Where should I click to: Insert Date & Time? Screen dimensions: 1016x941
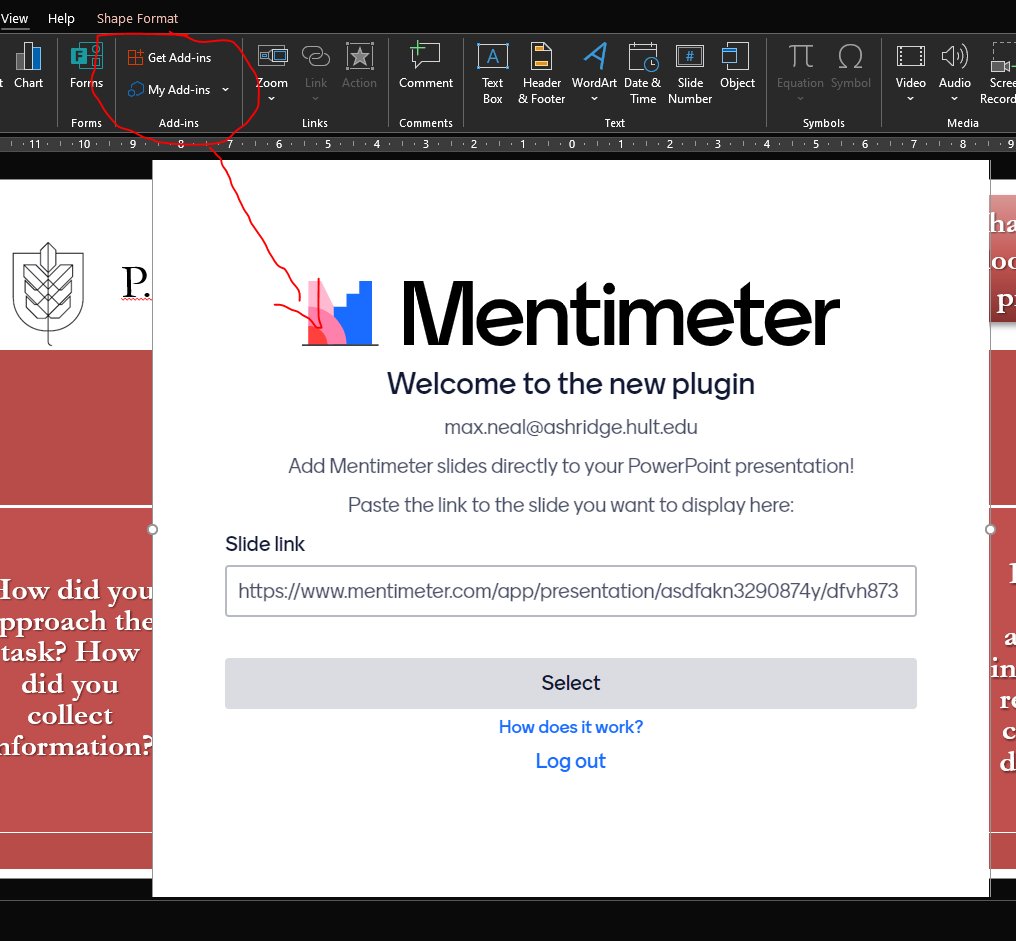click(x=643, y=73)
